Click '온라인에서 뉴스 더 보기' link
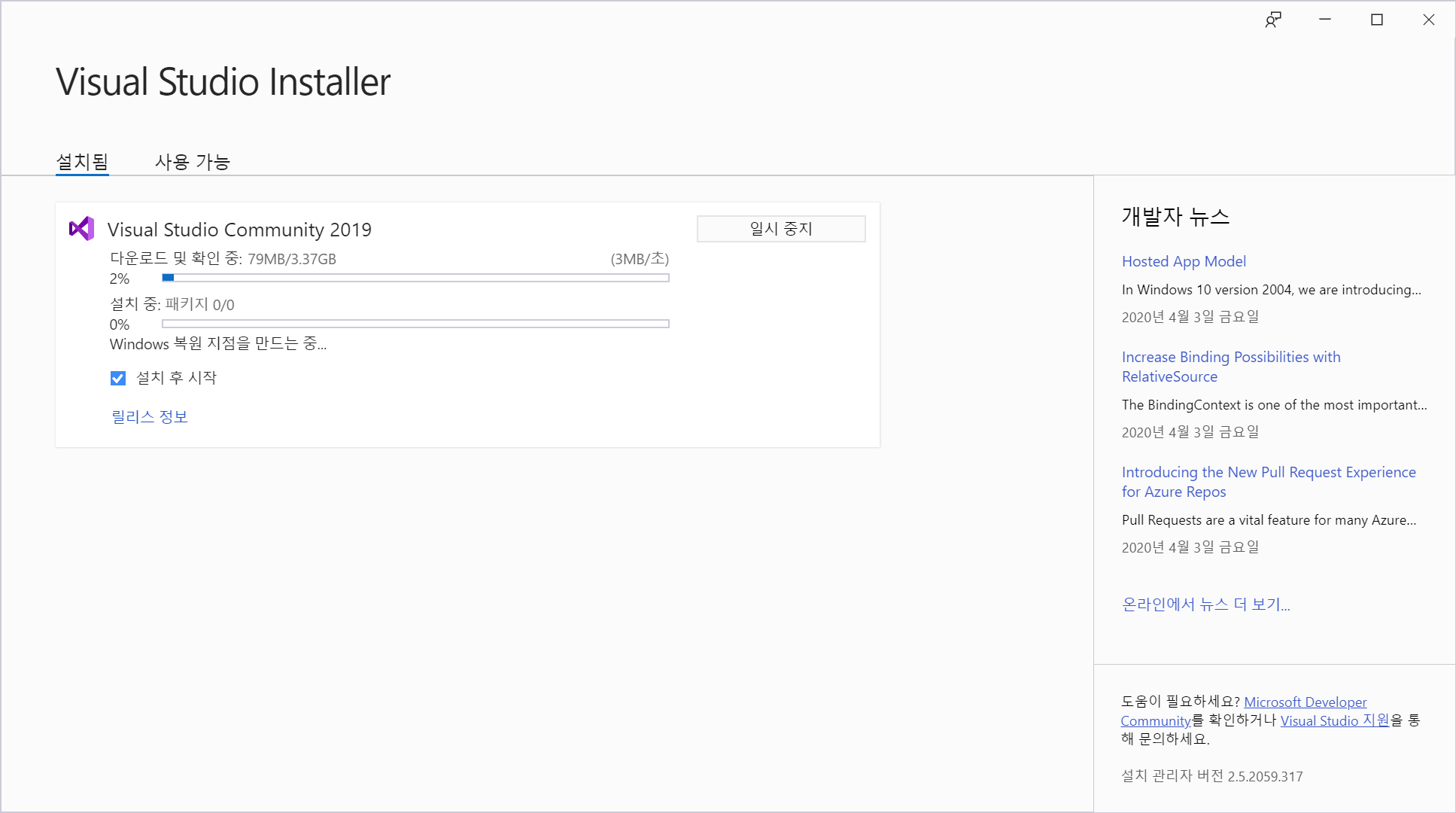The height and width of the screenshot is (813, 1456). click(x=1205, y=604)
